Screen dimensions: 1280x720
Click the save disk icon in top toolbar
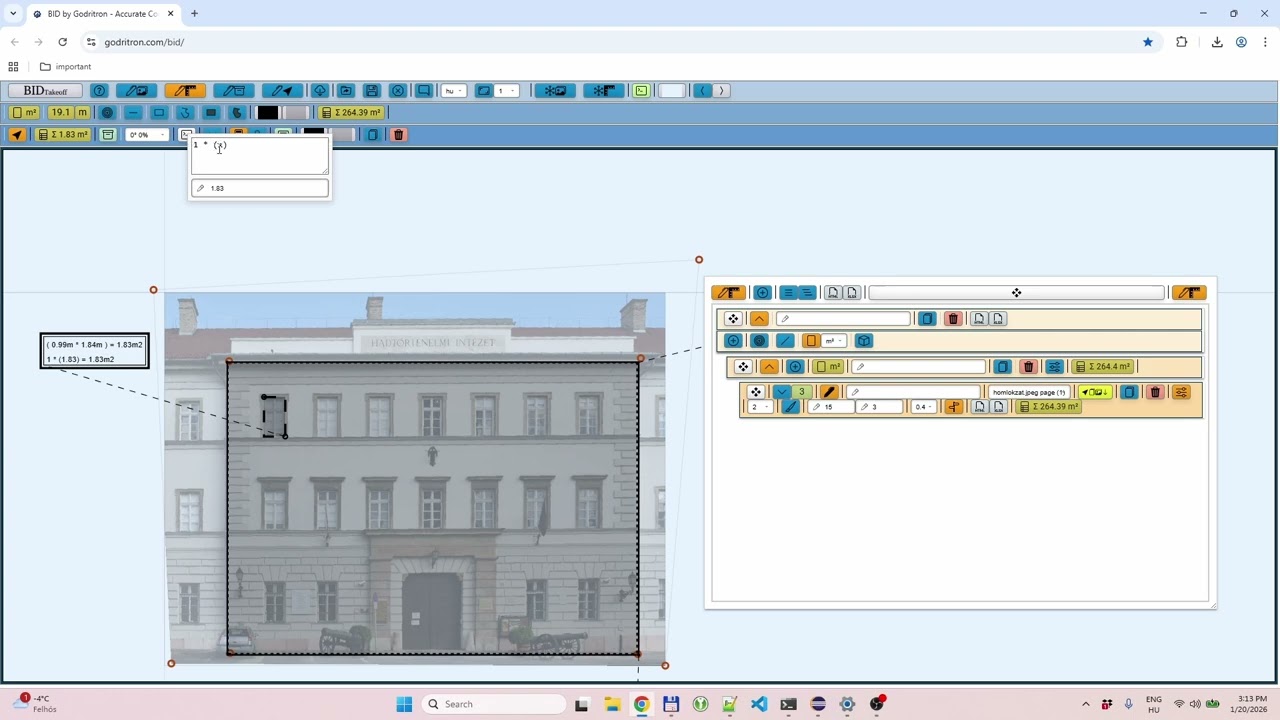point(372,91)
